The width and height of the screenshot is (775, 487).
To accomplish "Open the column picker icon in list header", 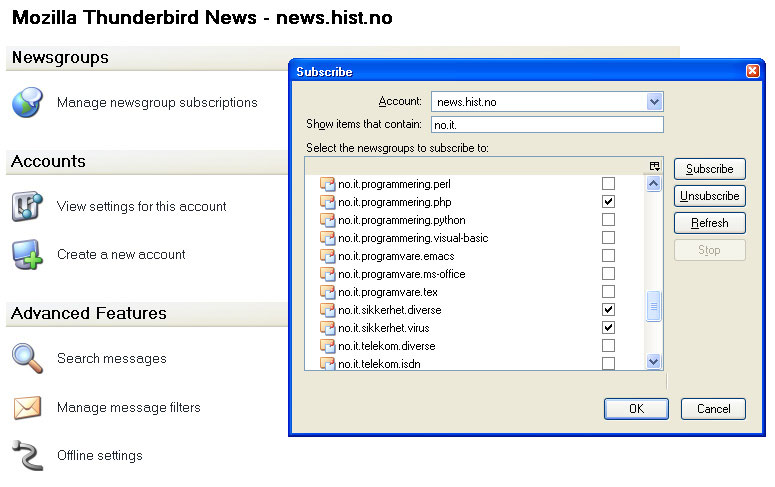I will click(x=654, y=166).
